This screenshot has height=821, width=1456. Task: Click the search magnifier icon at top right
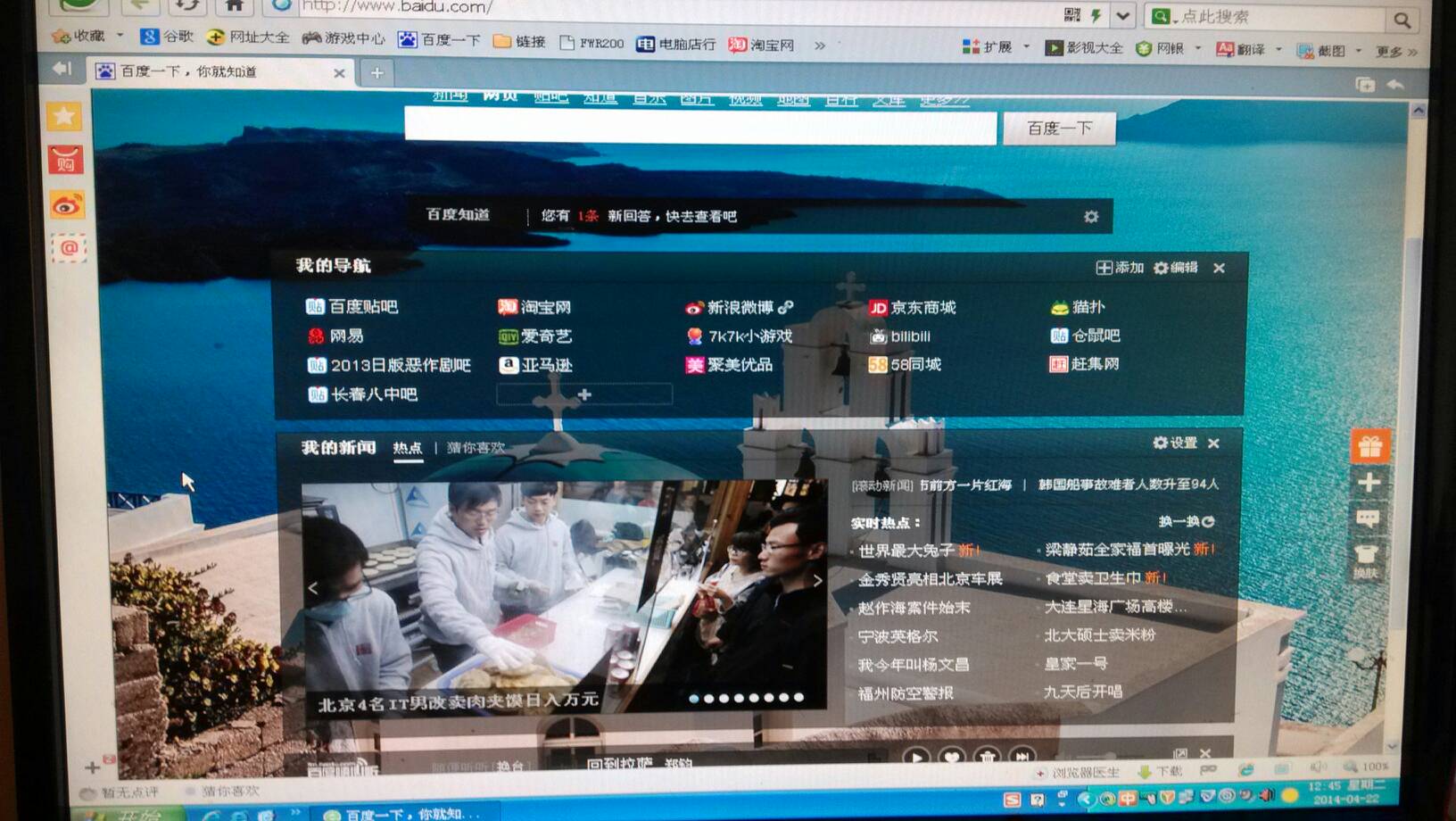tap(1402, 20)
